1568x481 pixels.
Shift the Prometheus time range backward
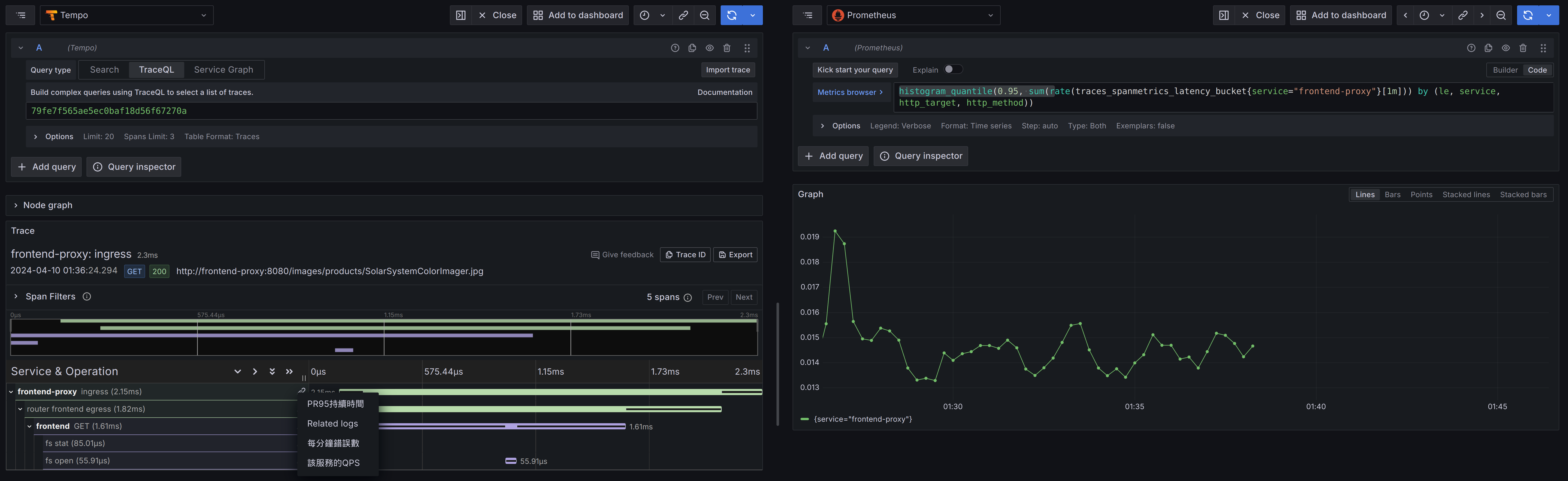pyautogui.click(x=1405, y=15)
